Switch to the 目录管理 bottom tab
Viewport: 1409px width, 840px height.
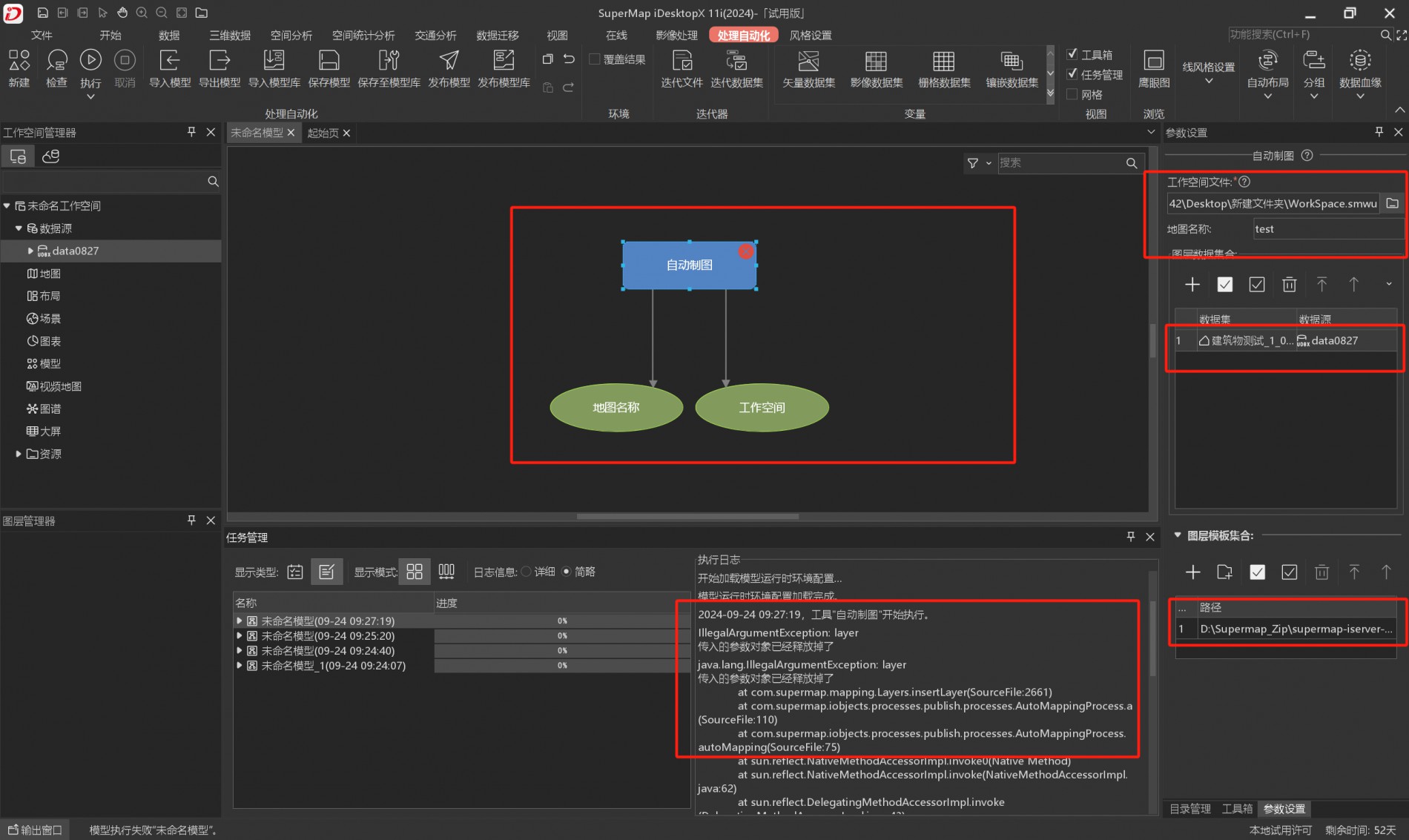(1190, 809)
